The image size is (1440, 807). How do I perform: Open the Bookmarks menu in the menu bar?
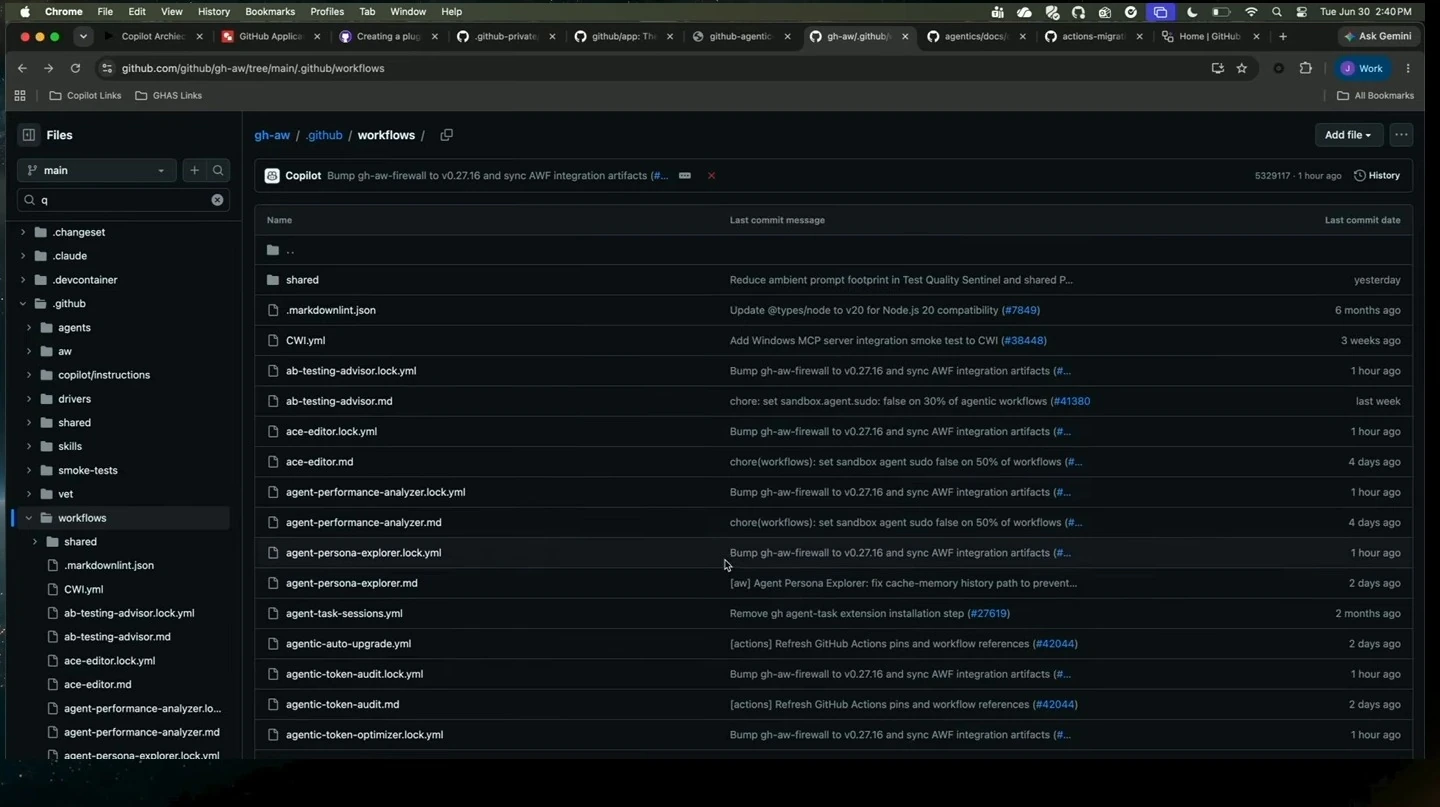270,12
